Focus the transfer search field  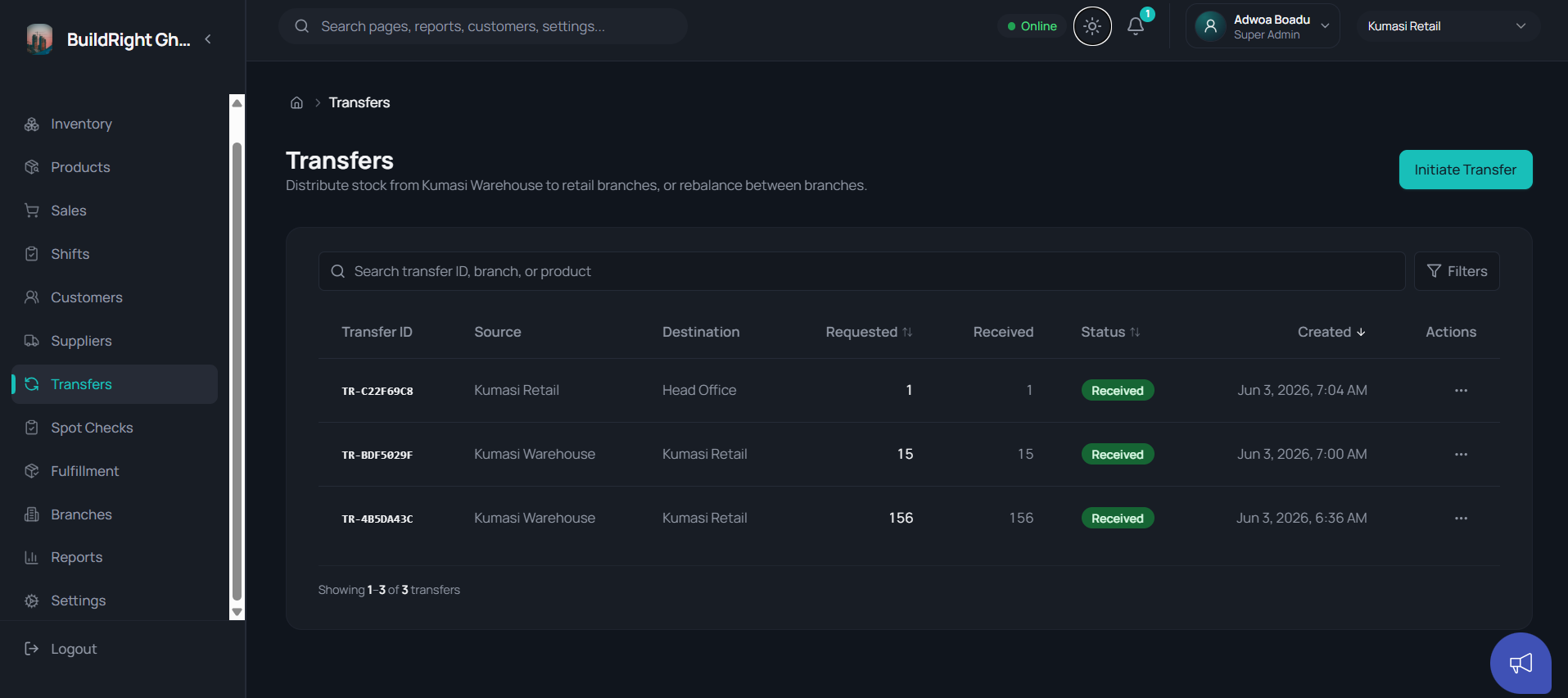861,271
